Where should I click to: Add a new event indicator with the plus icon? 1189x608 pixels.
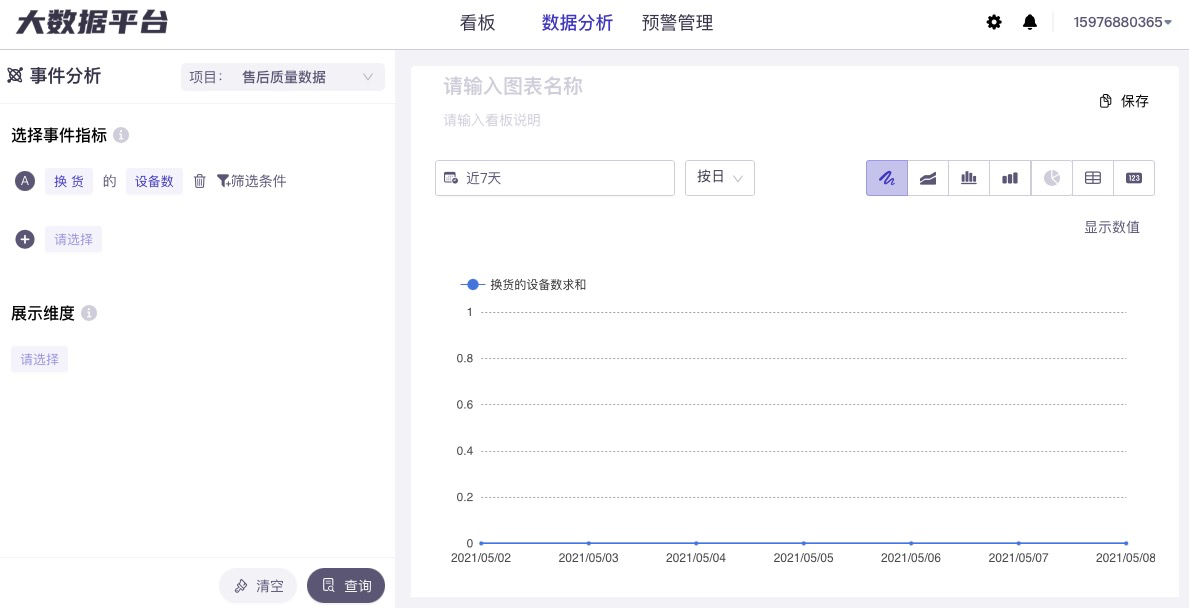[25, 240]
